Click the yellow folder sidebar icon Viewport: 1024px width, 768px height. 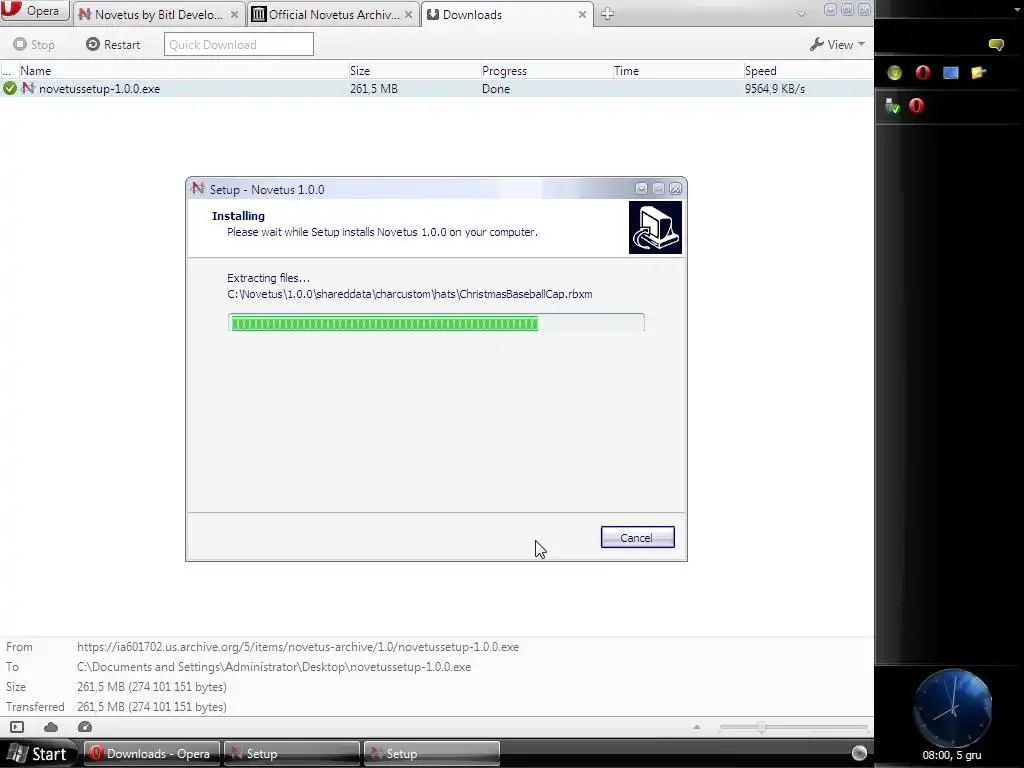tap(978, 72)
